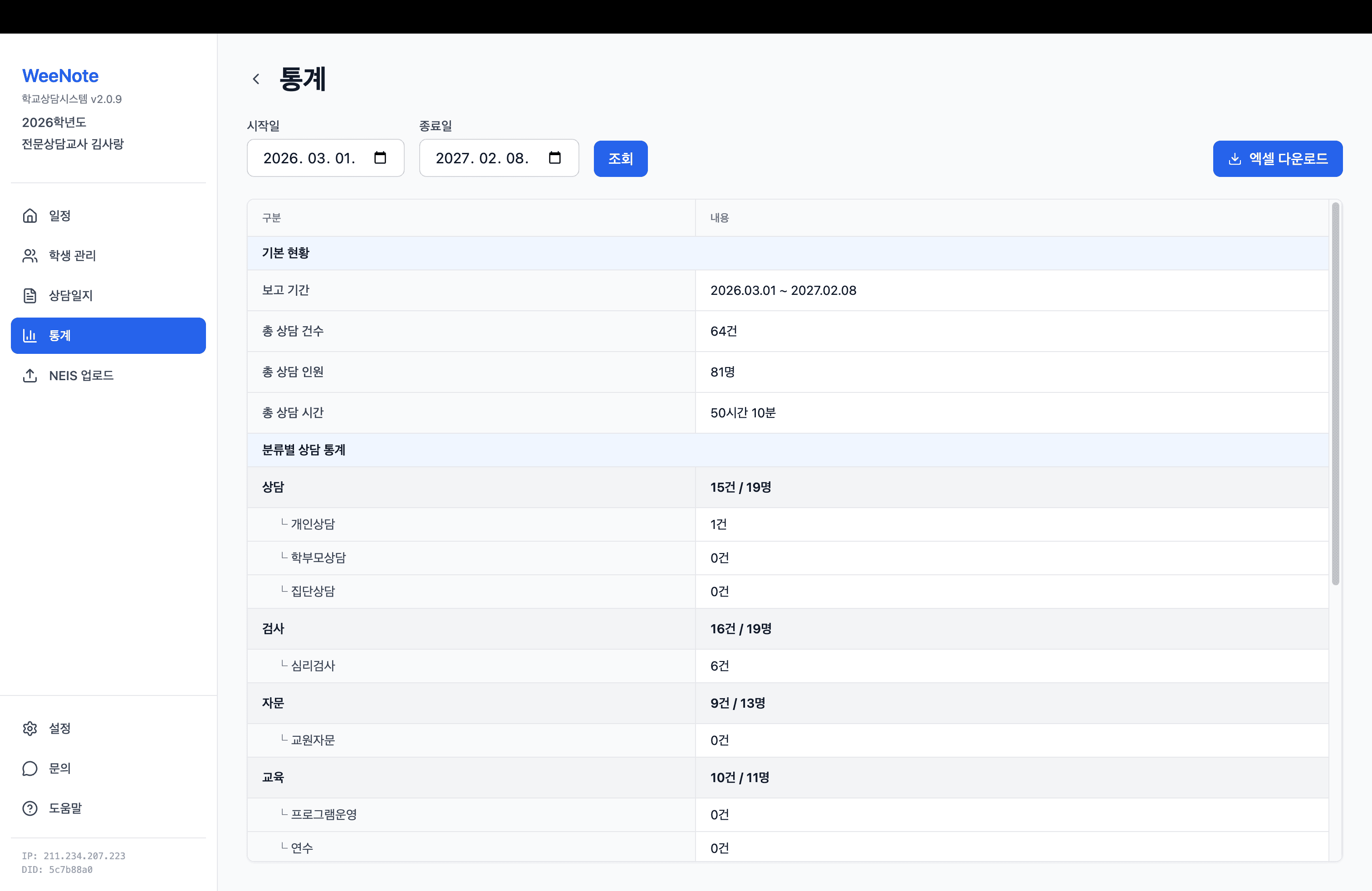Image resolution: width=1372 pixels, height=891 pixels.
Task: Click the WeeNote logo link
Action: pyautogui.click(x=60, y=75)
